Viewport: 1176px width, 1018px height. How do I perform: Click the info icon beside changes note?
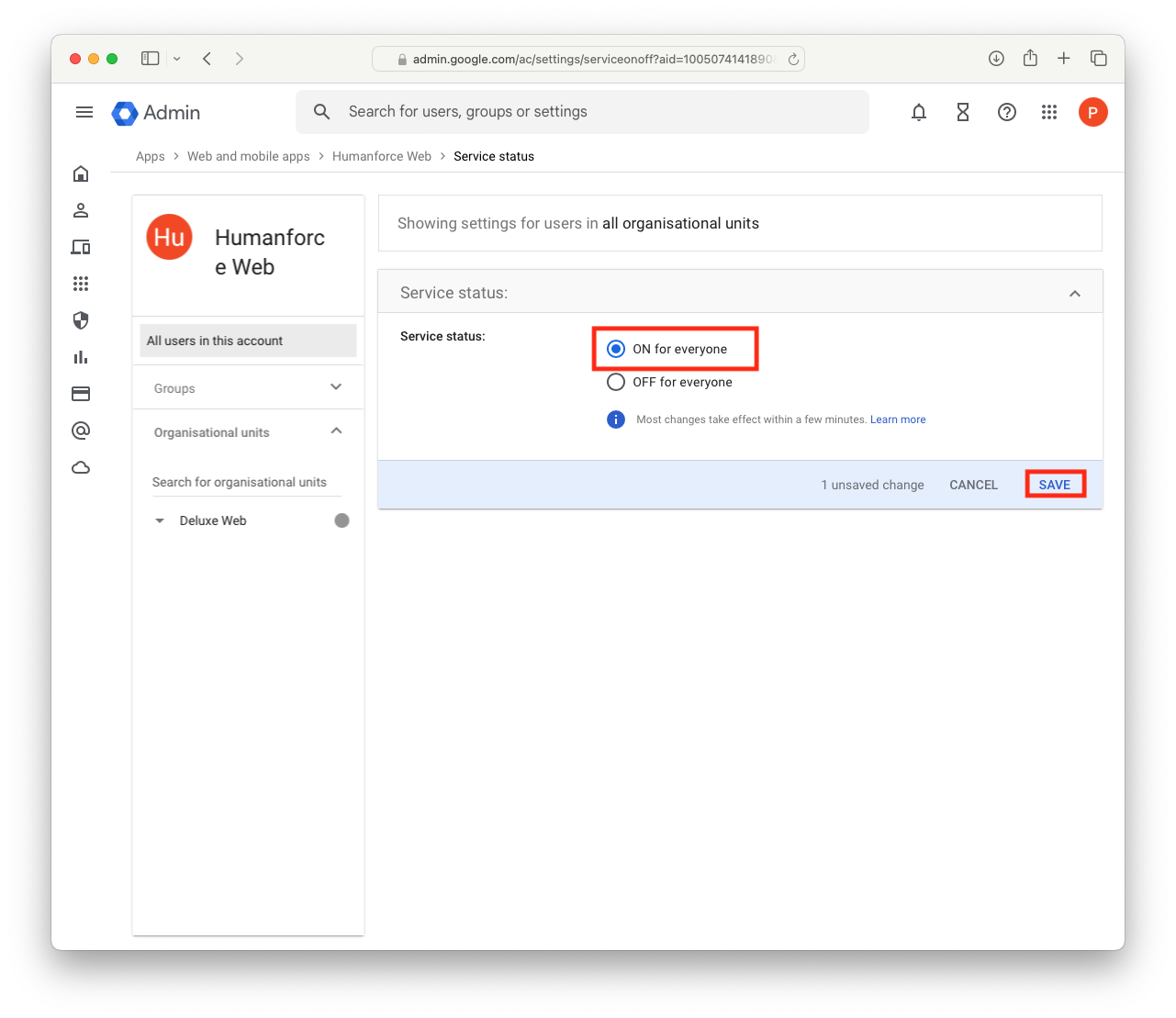(x=616, y=420)
